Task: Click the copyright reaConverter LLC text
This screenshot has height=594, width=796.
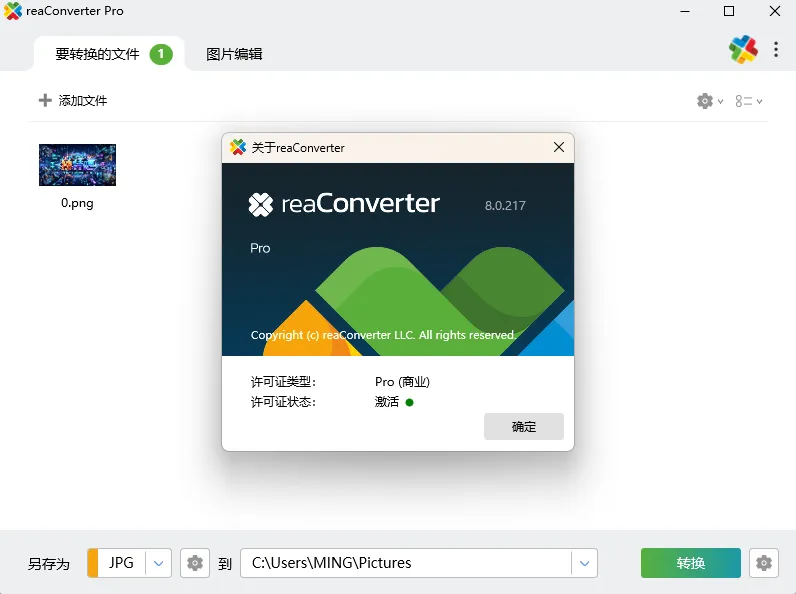Action: coord(383,335)
